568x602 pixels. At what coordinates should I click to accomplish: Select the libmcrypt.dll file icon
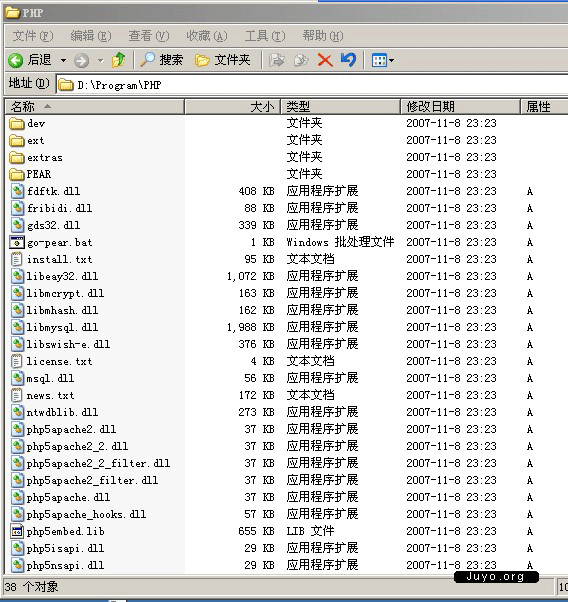(17, 293)
